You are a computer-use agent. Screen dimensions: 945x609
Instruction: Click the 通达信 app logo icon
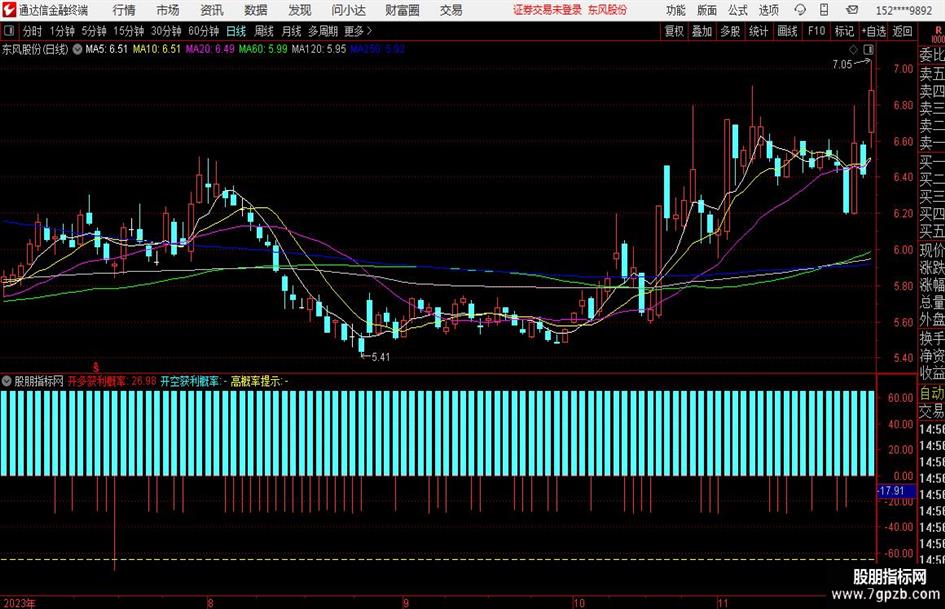coord(9,10)
